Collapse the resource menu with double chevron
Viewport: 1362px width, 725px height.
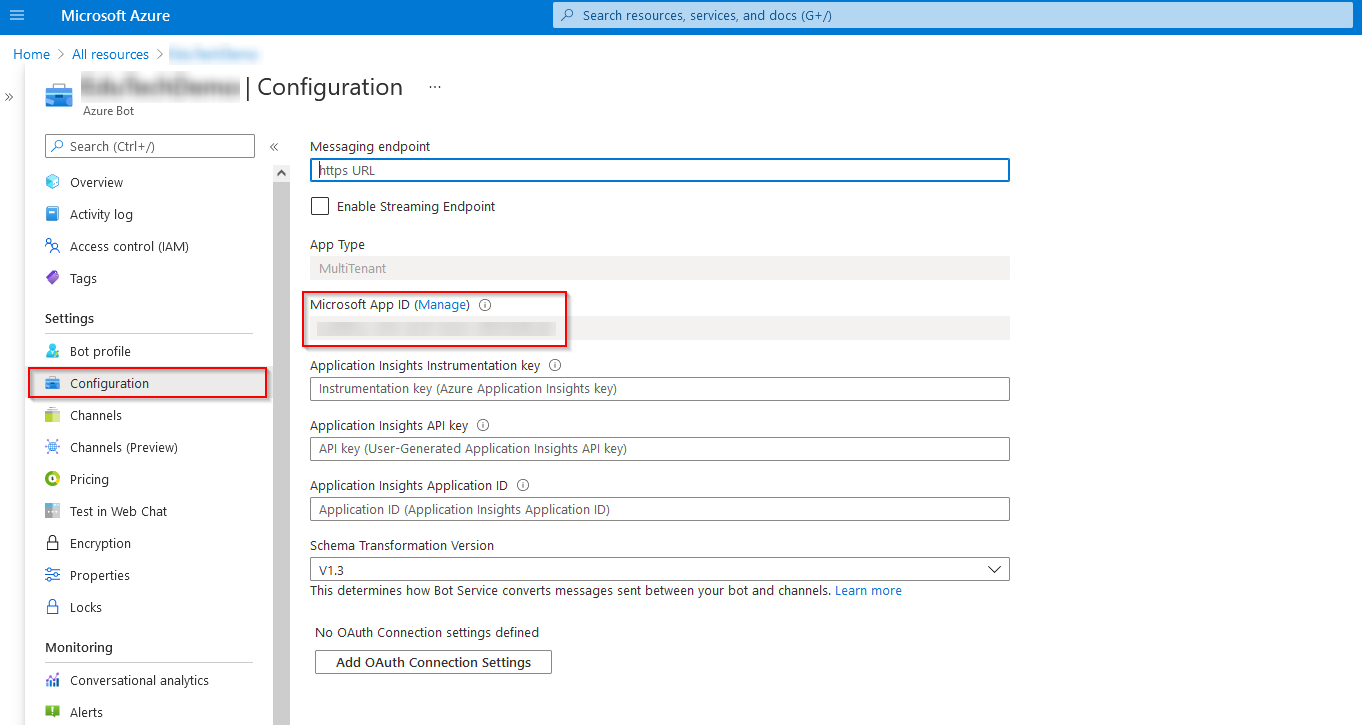click(274, 147)
